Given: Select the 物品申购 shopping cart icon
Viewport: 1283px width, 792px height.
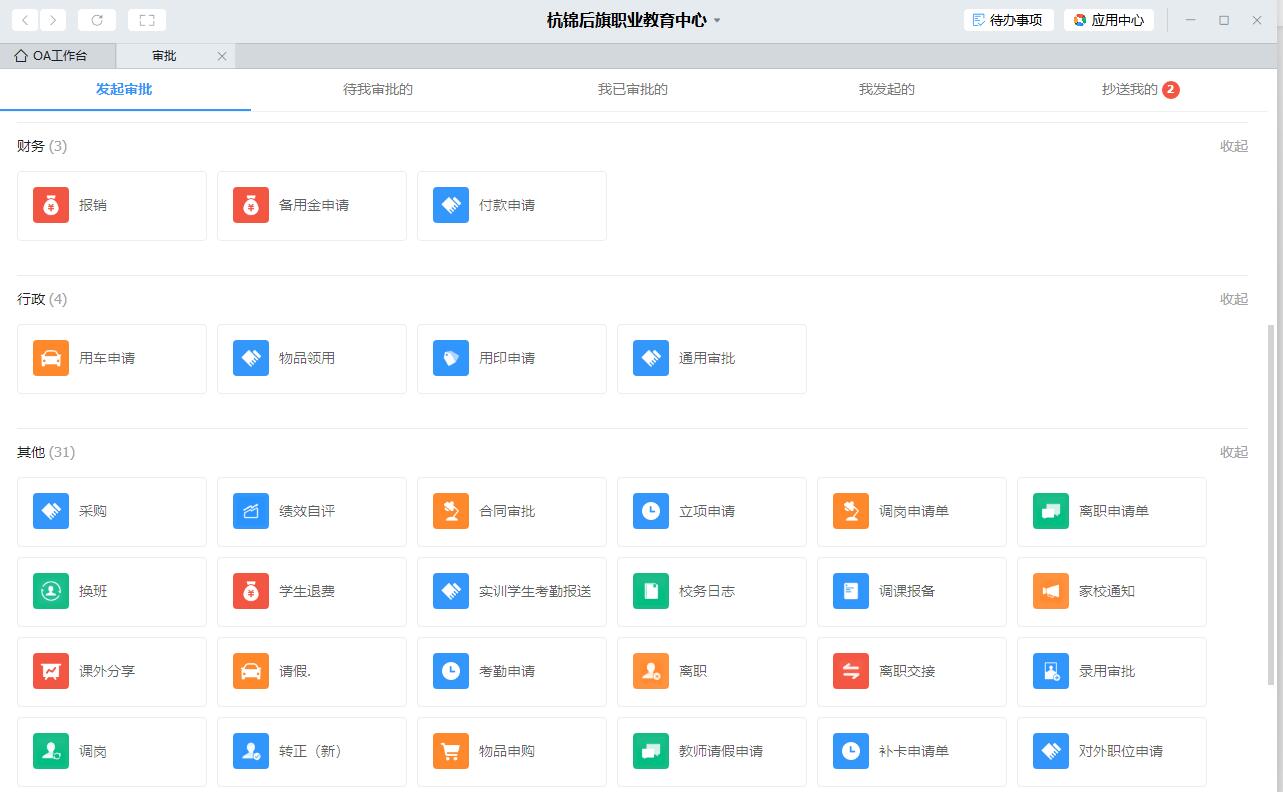Looking at the screenshot, I should [x=451, y=752].
